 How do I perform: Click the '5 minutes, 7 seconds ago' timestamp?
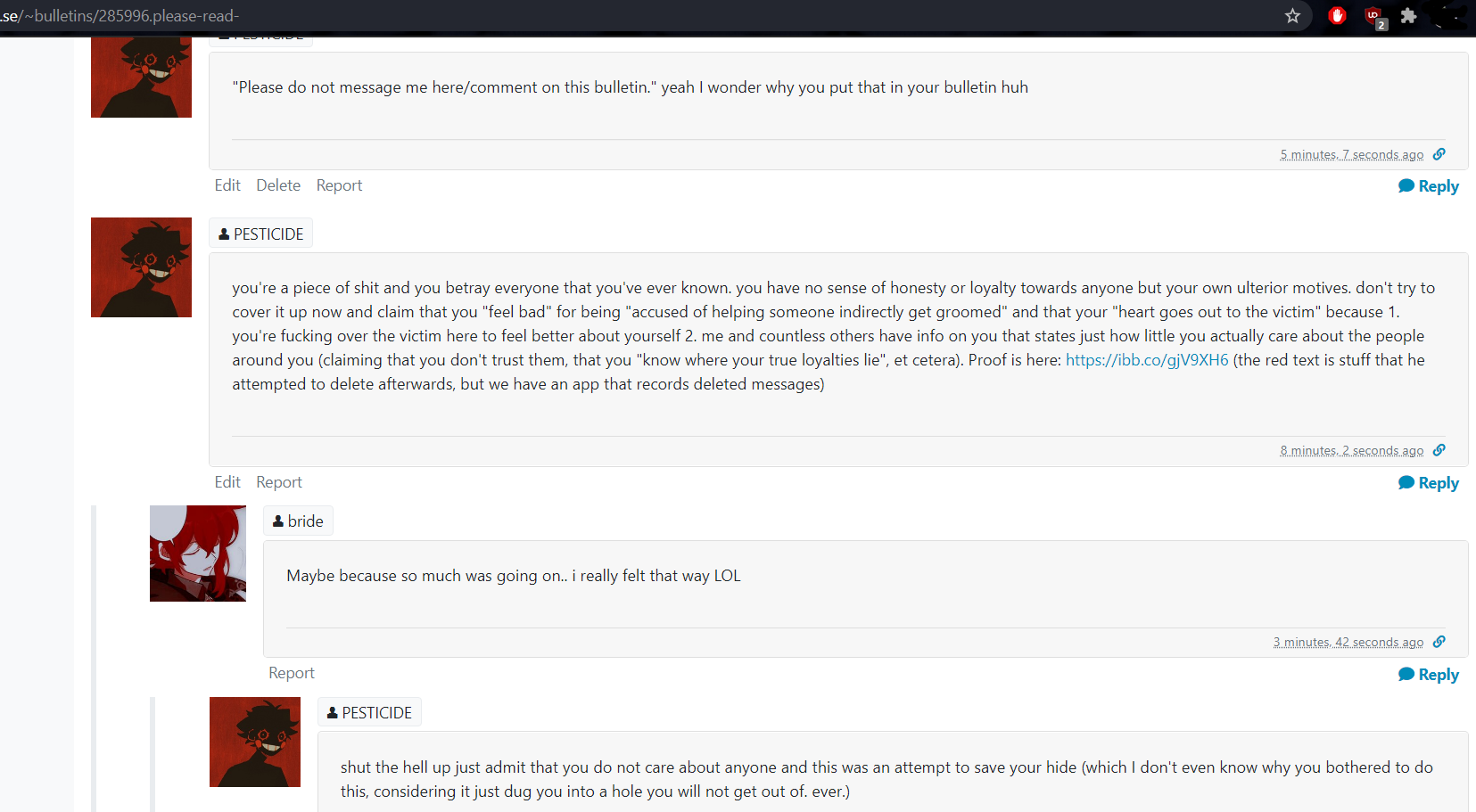point(1352,155)
